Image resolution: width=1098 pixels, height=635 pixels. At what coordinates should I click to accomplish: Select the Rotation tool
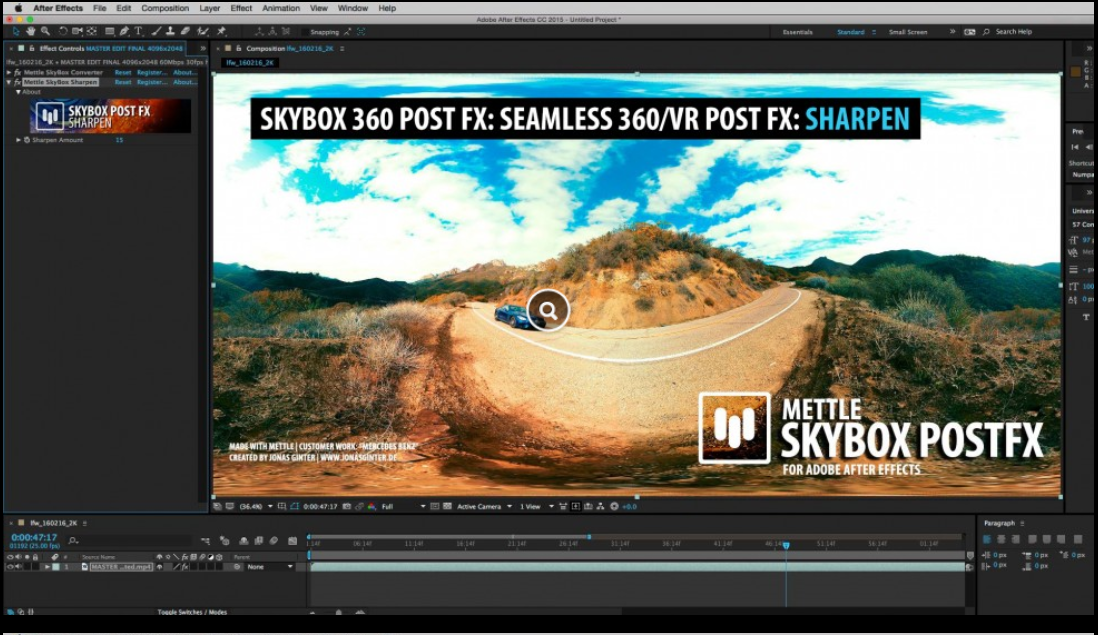pyautogui.click(x=63, y=32)
